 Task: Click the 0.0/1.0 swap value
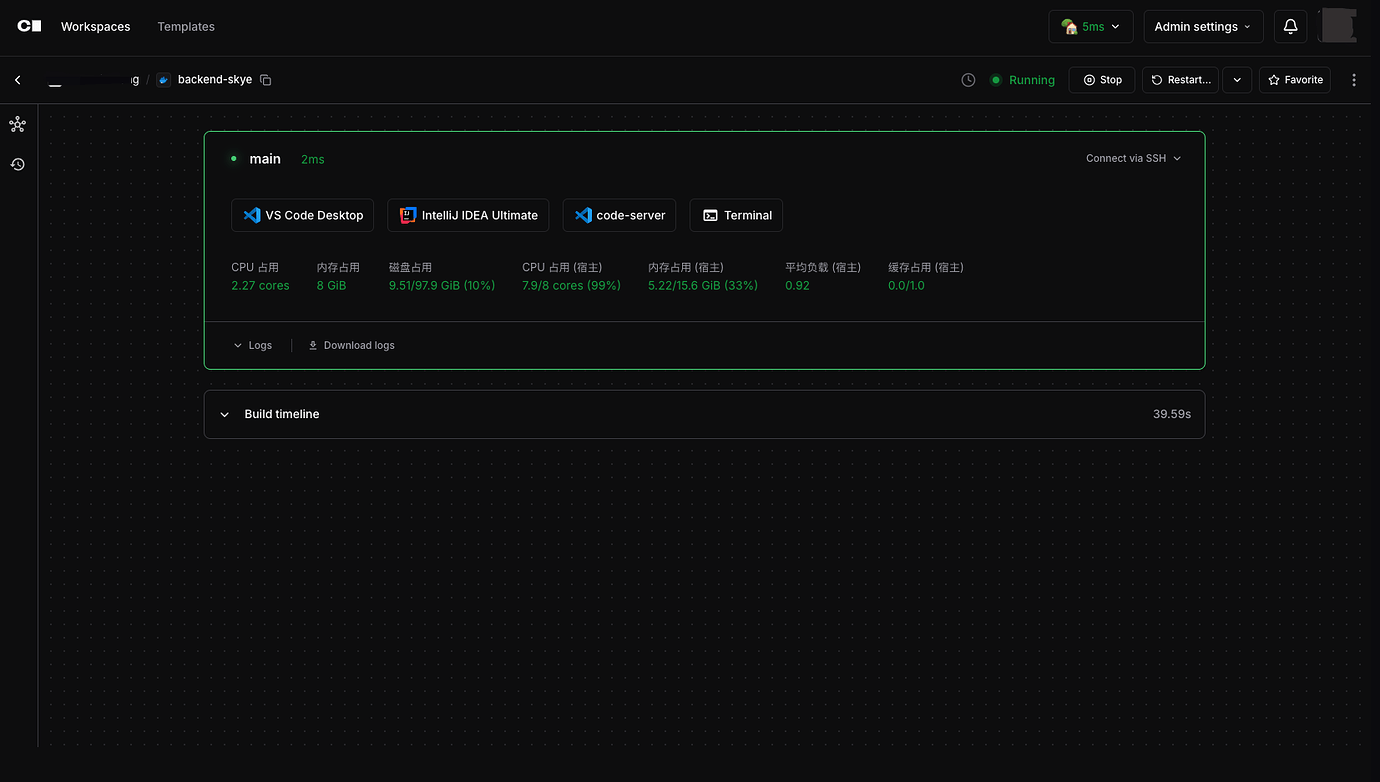[906, 286]
